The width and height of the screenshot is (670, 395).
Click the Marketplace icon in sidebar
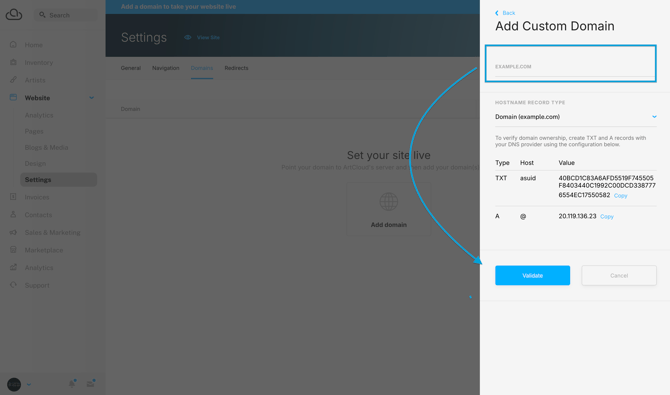click(x=13, y=250)
